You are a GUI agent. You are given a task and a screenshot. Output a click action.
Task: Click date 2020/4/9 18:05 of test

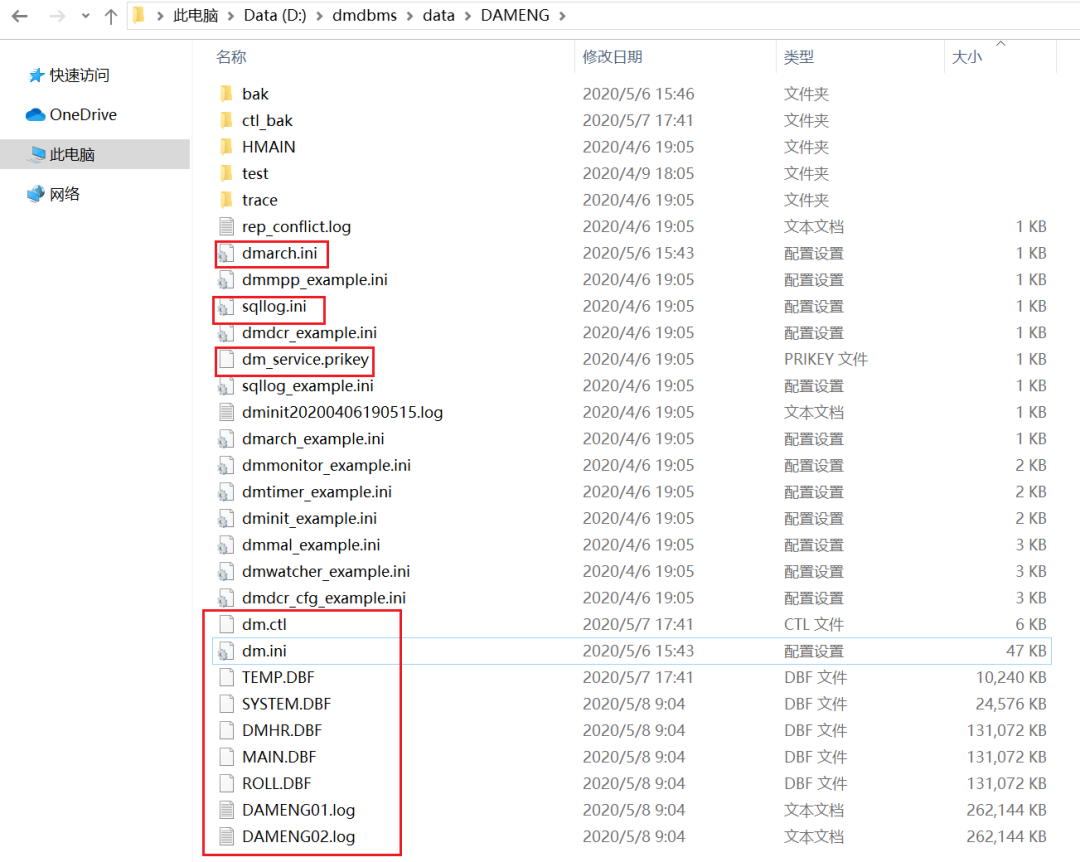pos(638,173)
